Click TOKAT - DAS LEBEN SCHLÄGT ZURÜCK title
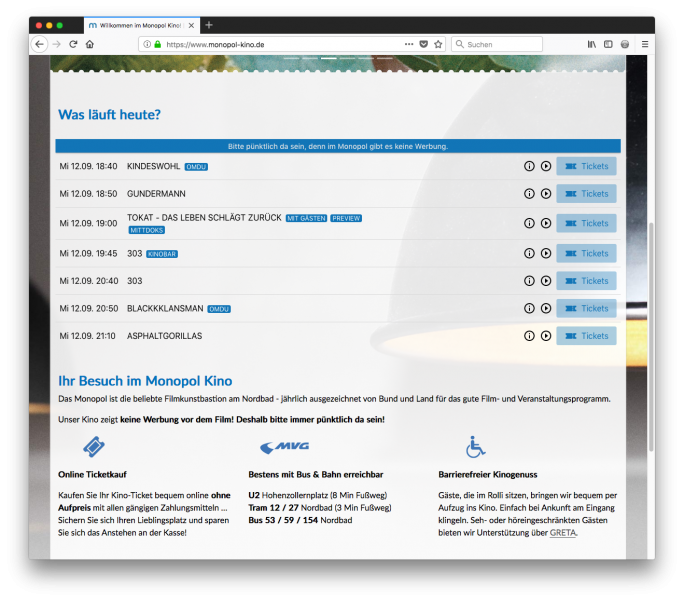This screenshot has width=684, height=600. tap(204, 218)
